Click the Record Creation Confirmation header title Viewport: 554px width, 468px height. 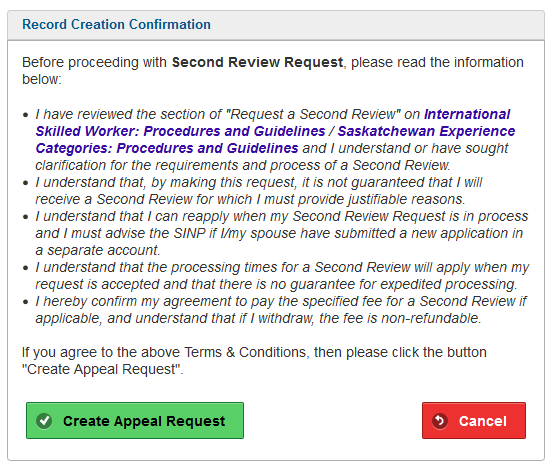tap(116, 24)
